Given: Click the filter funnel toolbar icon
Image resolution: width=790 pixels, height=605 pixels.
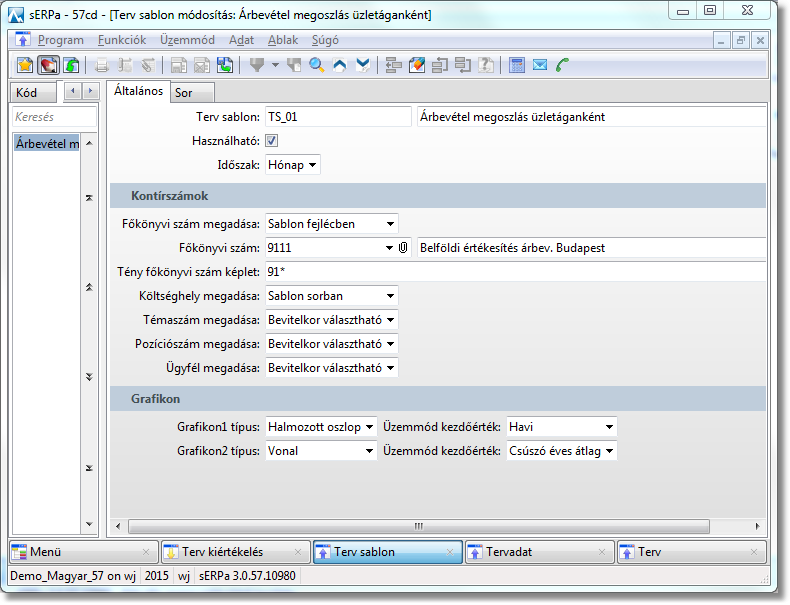Looking at the screenshot, I should pyautogui.click(x=257, y=66).
